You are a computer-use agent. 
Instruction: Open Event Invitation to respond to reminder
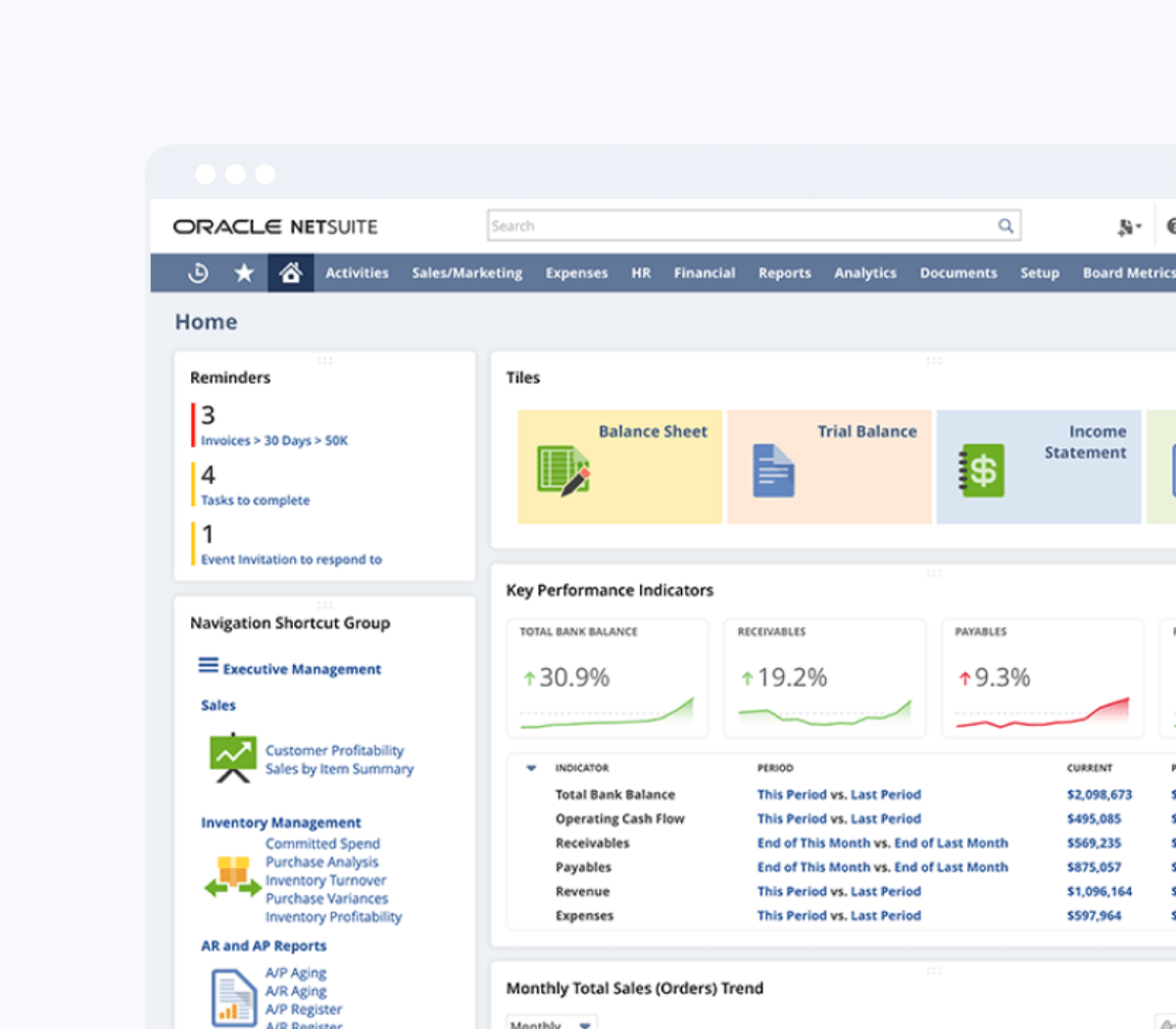coord(291,560)
